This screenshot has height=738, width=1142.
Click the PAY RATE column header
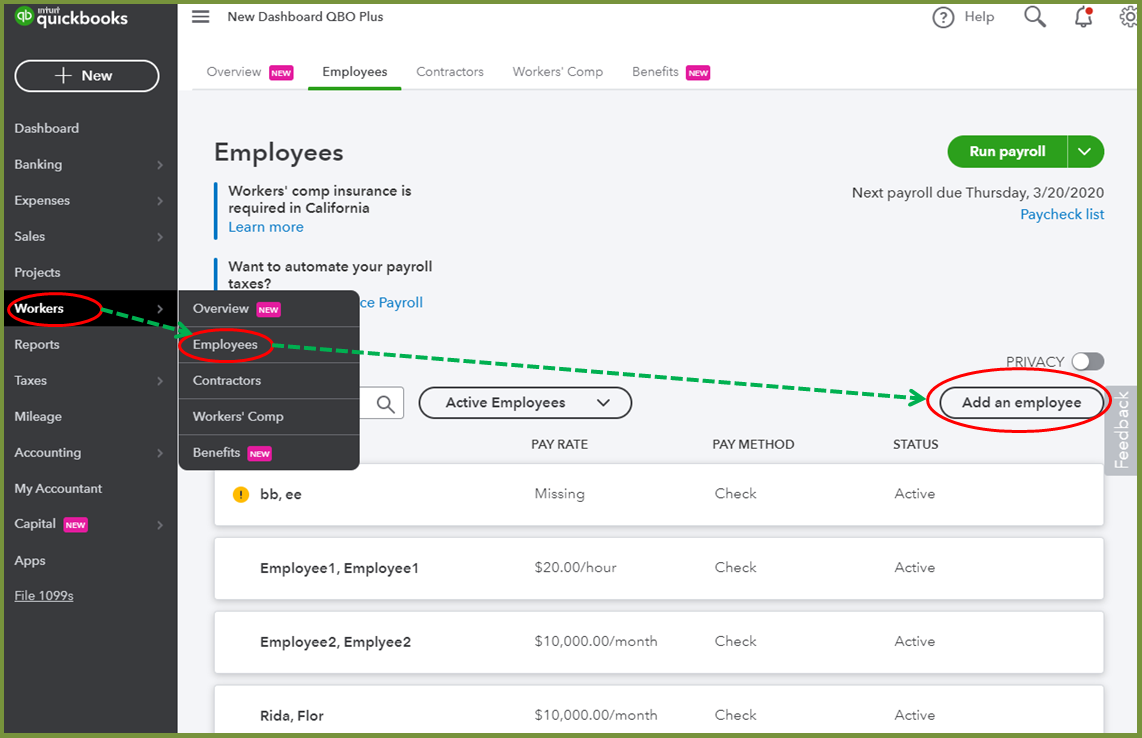tap(559, 444)
